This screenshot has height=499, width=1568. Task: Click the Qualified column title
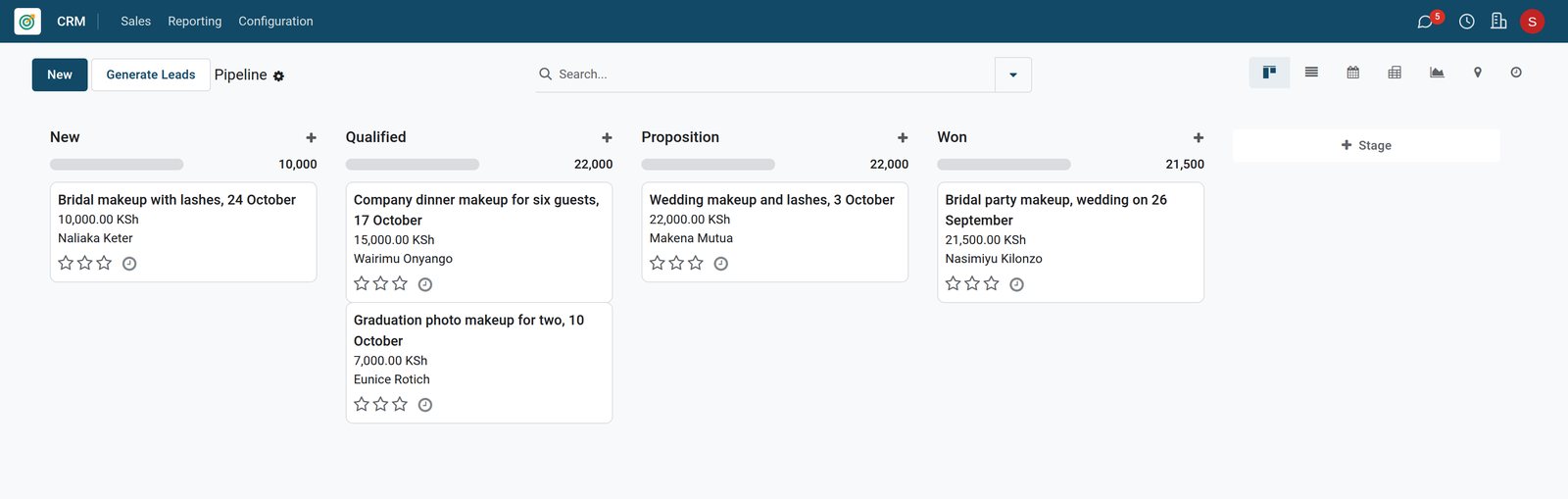[x=376, y=137]
